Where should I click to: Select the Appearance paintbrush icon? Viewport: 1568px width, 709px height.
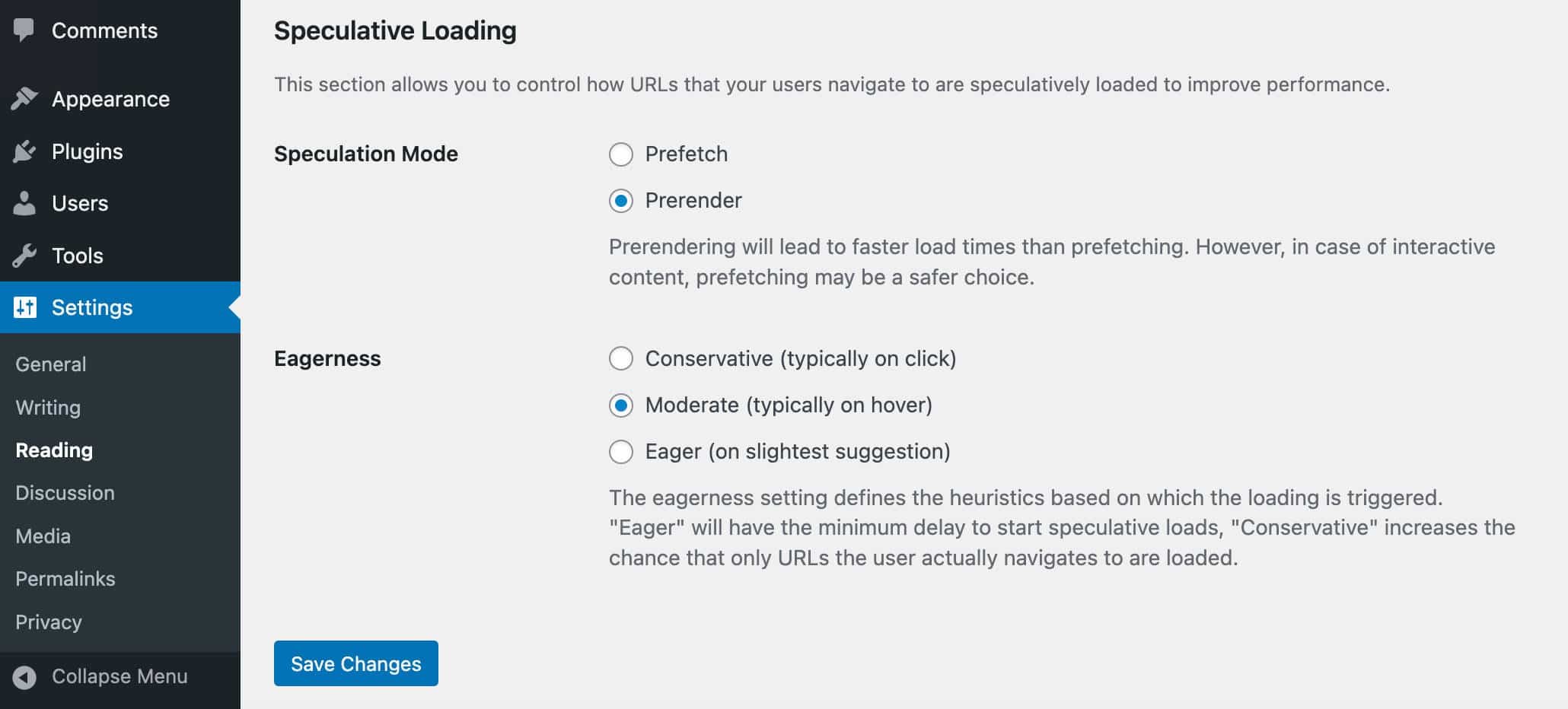(x=24, y=99)
